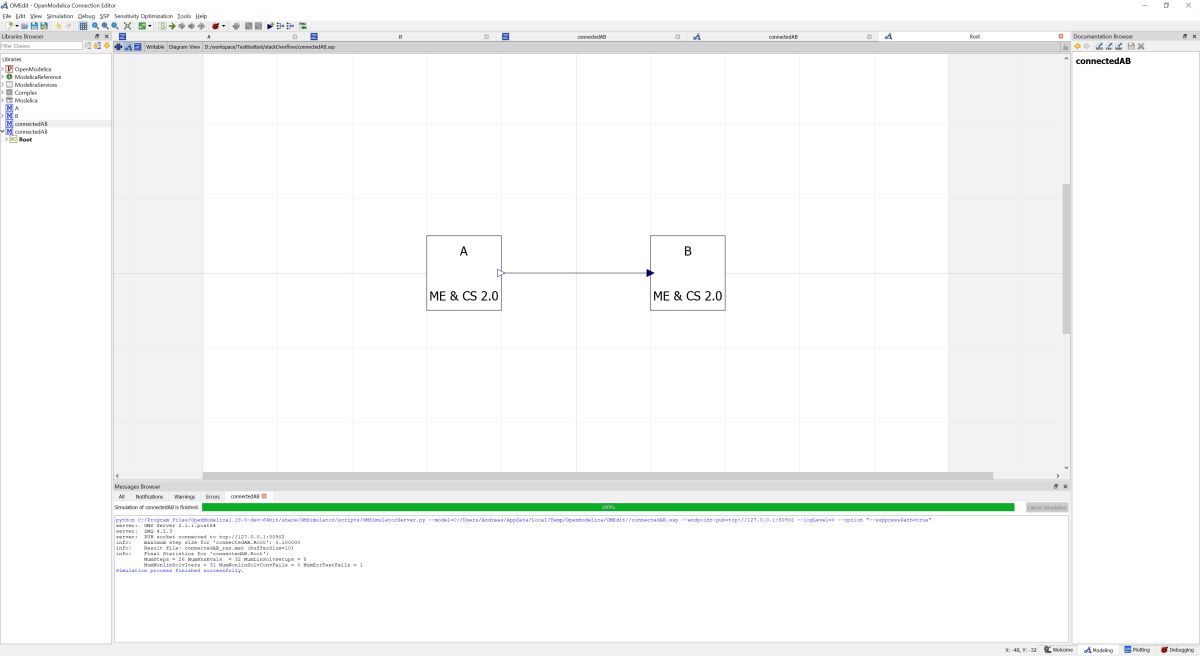The image size is (1200, 656).
Task: Click the Debugging perspective button
Action: coord(1178,650)
